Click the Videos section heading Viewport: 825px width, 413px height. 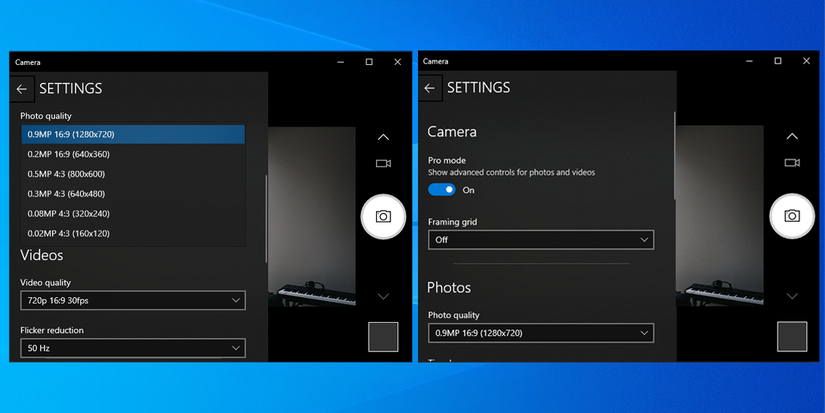point(42,255)
